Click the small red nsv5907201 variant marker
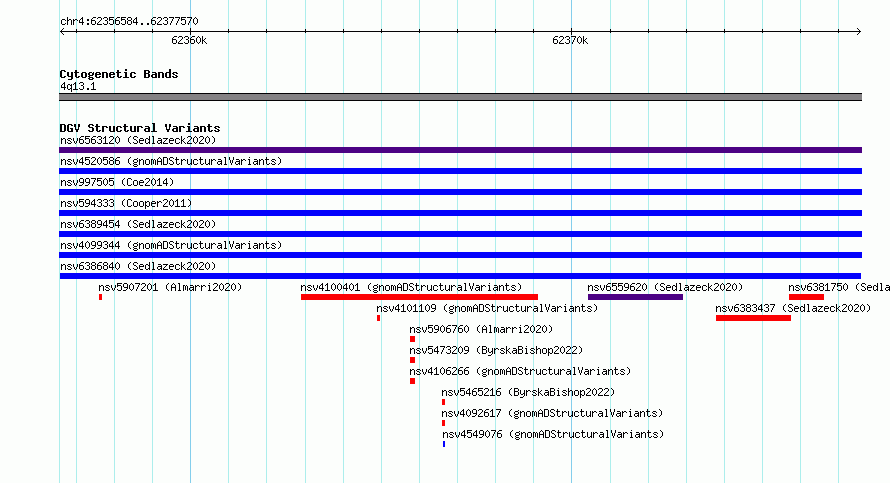This screenshot has width=890, height=483. click(x=100, y=297)
